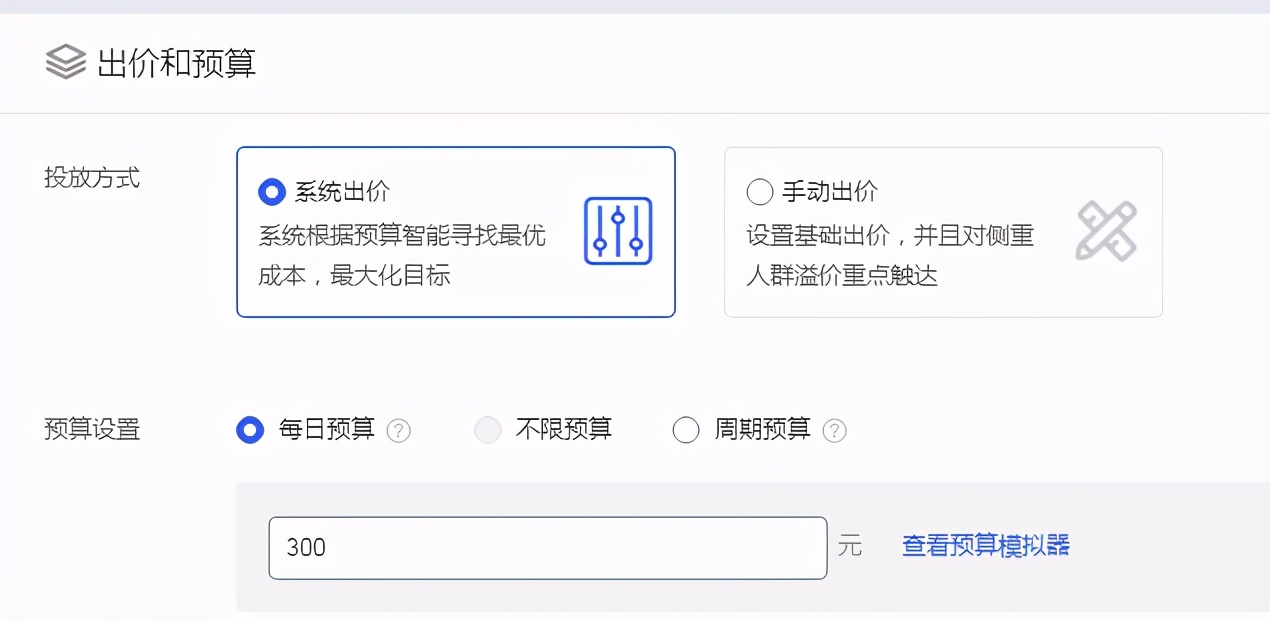
Task: Select the 每日预算 radio option
Action: pyautogui.click(x=250, y=430)
